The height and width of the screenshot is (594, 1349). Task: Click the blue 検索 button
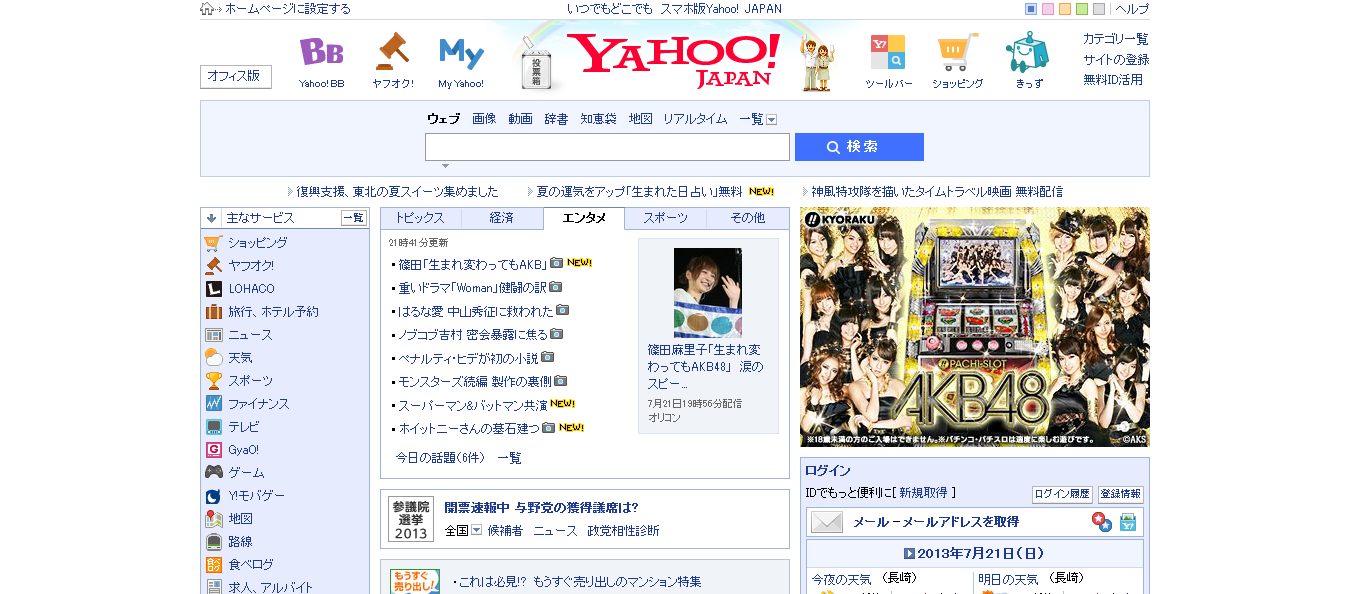click(x=859, y=147)
